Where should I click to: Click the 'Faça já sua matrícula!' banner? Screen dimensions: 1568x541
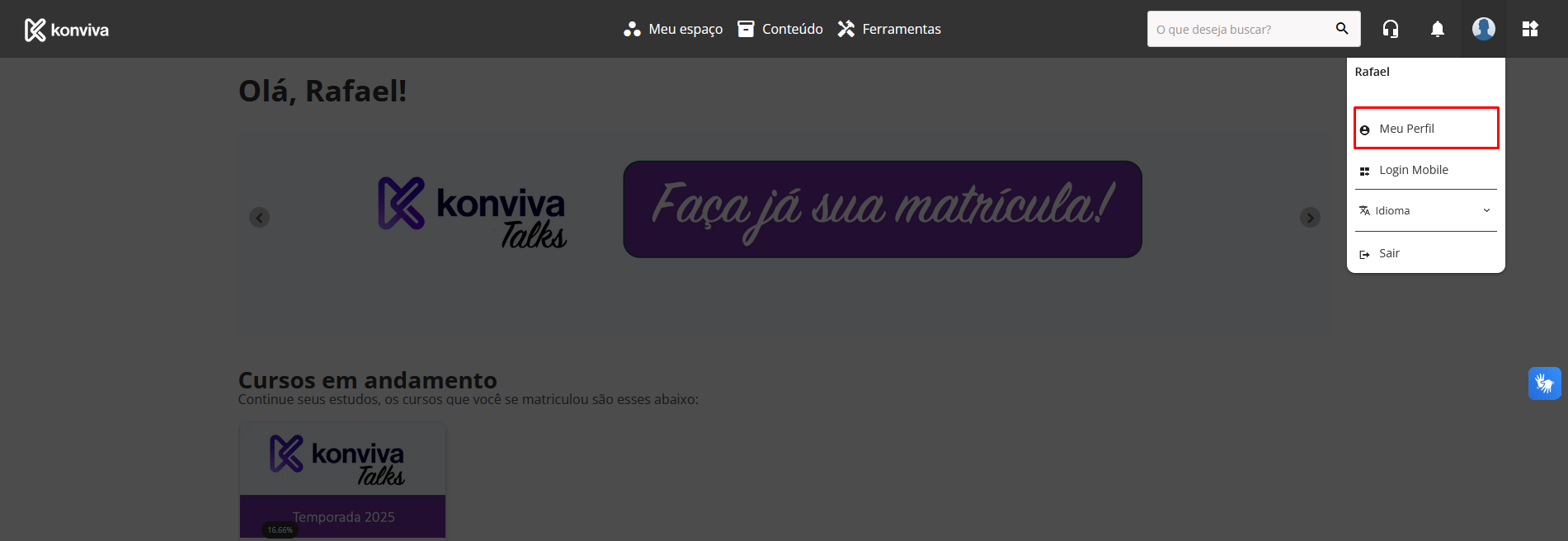point(883,209)
